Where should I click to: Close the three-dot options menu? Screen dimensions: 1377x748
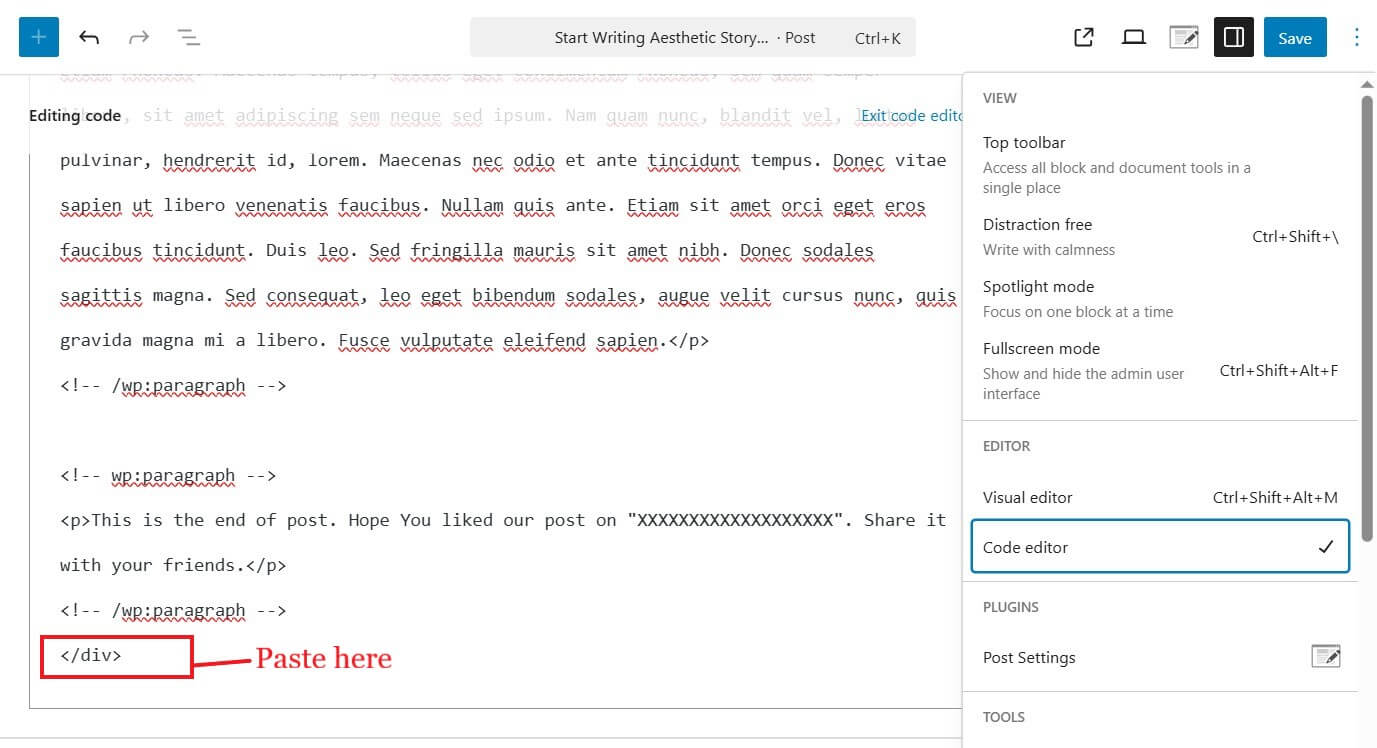(1356, 37)
